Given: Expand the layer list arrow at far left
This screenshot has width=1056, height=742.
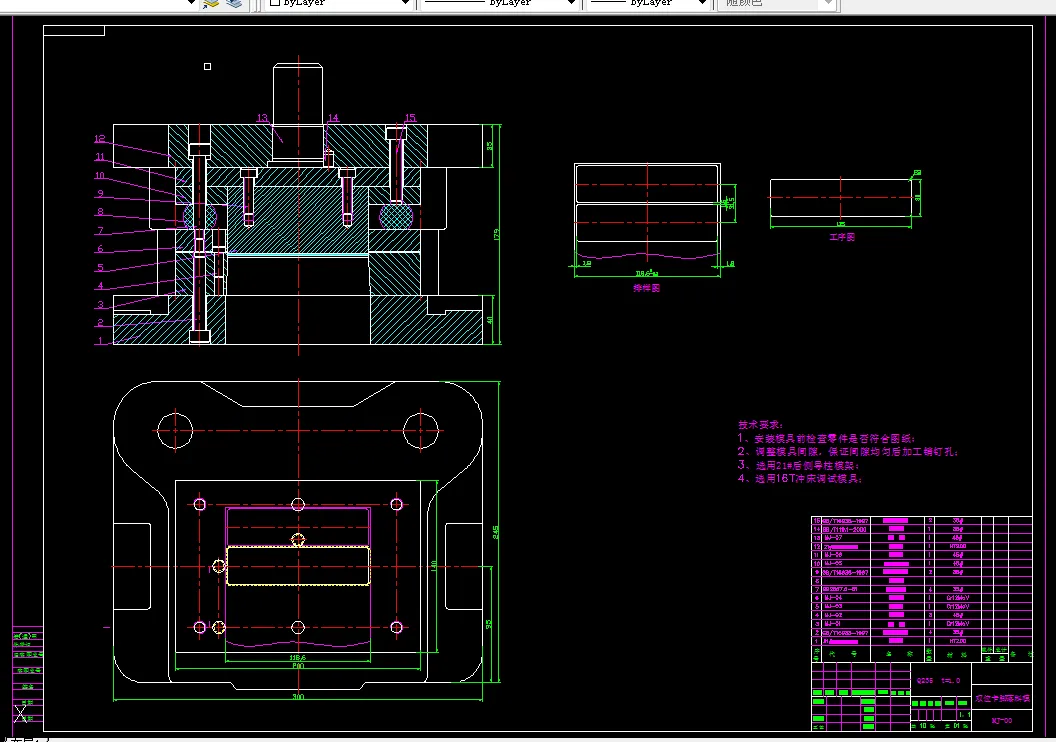Looking at the screenshot, I should pos(191,3).
